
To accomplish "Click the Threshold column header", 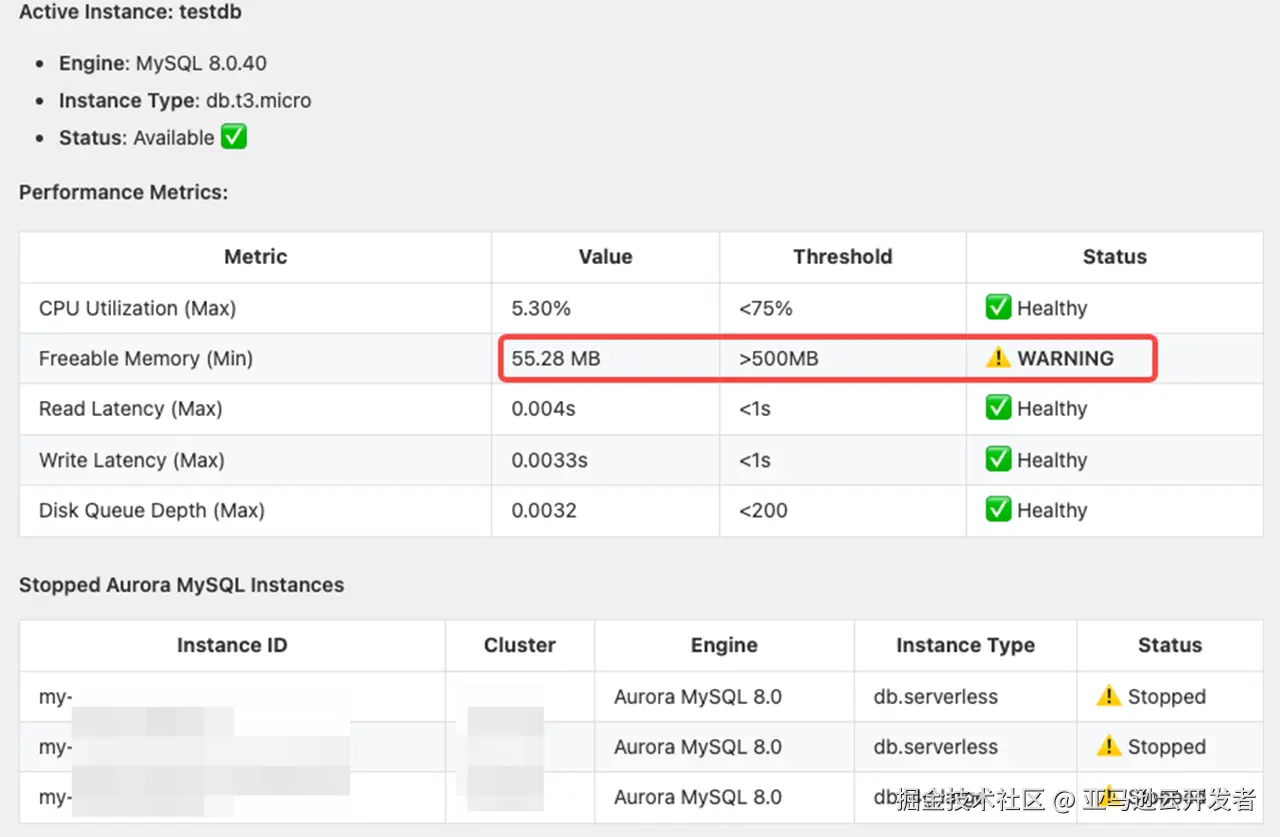I will coord(842,257).
